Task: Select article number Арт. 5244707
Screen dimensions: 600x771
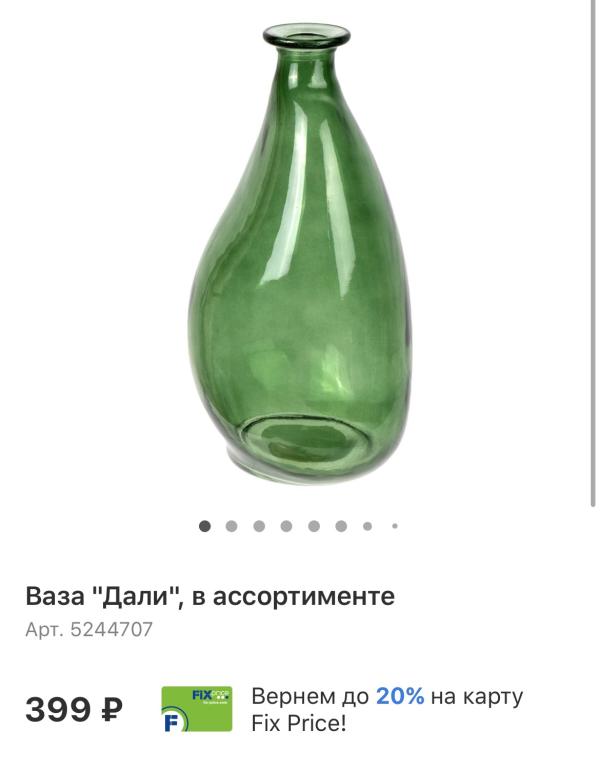Action: [x=89, y=629]
